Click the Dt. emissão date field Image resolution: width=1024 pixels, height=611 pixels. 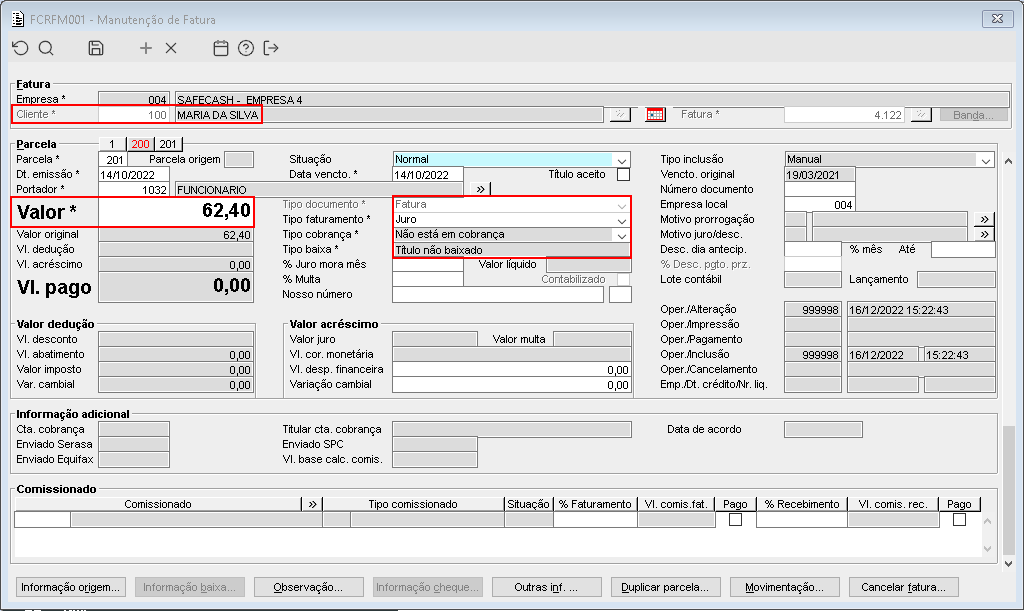pyautogui.click(x=134, y=174)
